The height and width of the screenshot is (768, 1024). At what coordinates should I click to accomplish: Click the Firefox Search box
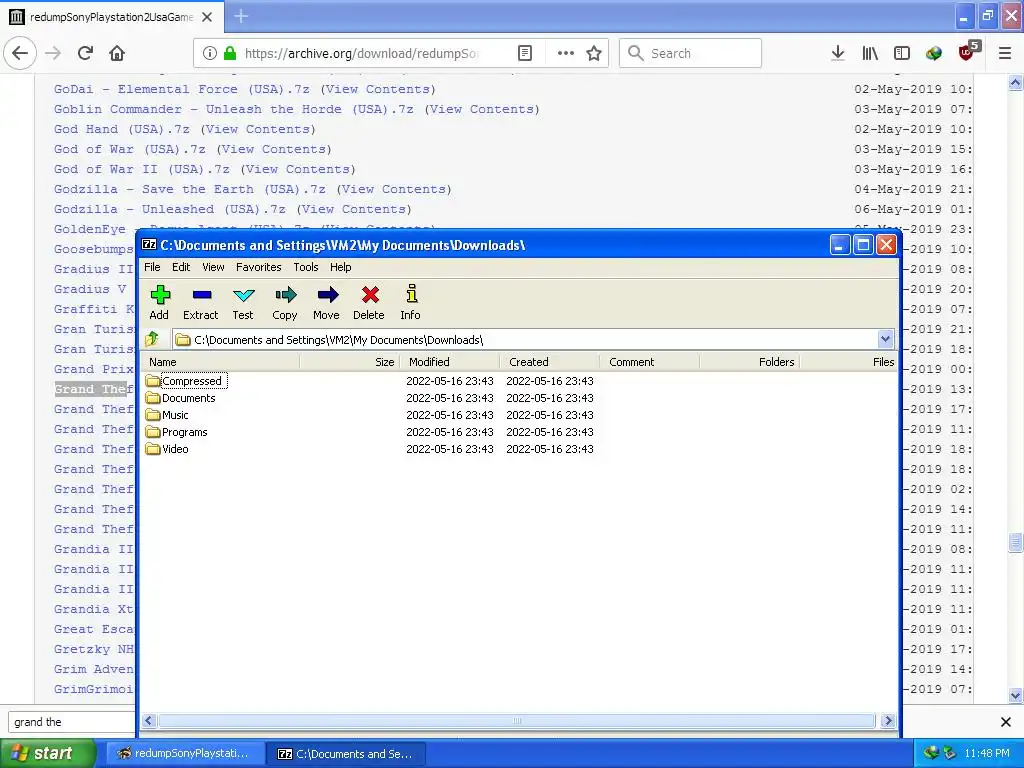(690, 53)
